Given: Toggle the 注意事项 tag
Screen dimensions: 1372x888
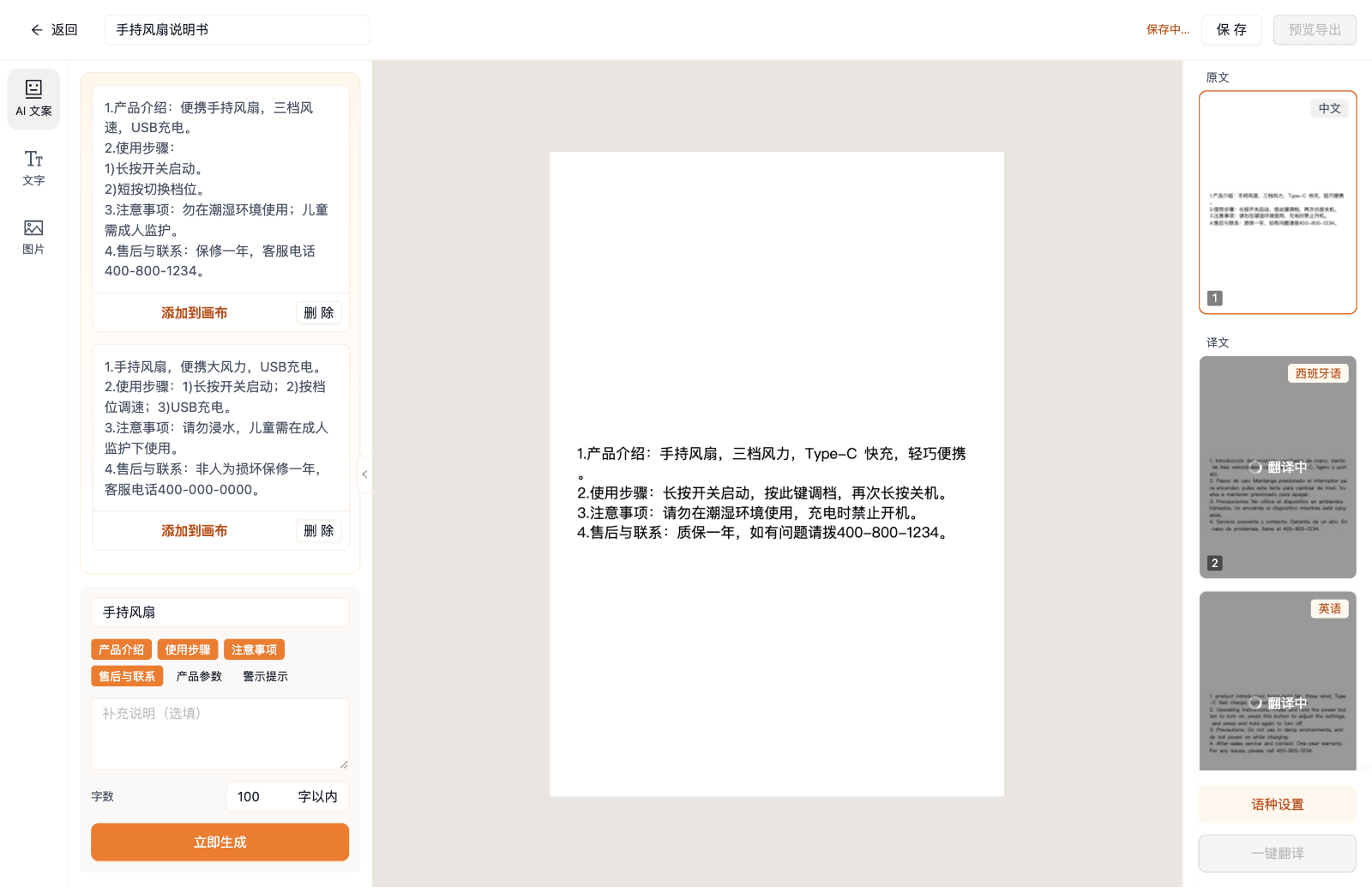Looking at the screenshot, I should 254,650.
